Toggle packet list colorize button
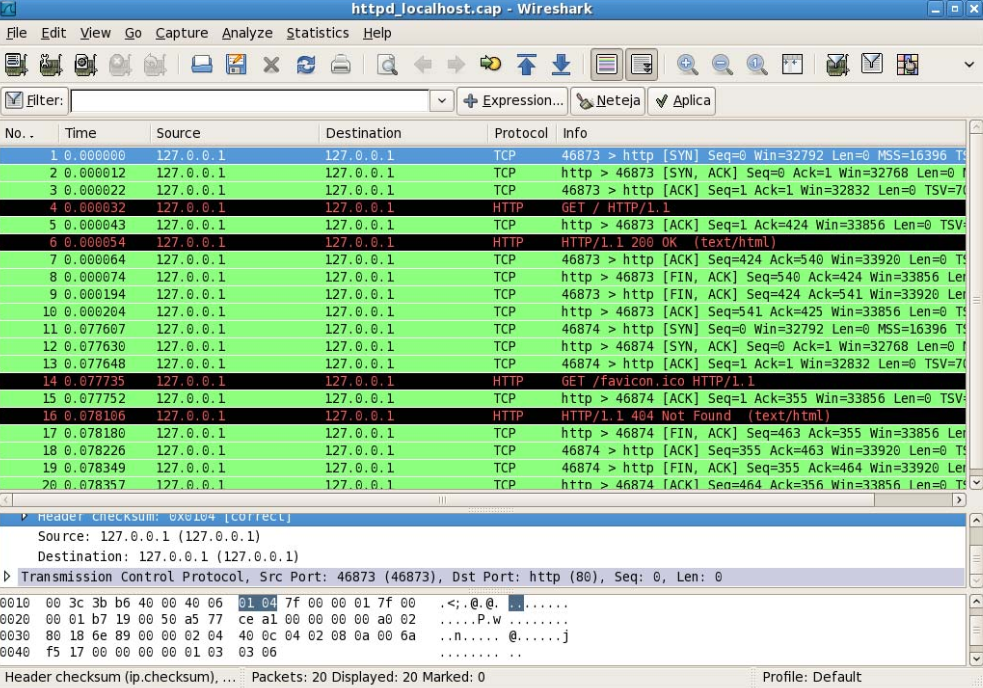Screen dimensions: 983x688 [606, 66]
